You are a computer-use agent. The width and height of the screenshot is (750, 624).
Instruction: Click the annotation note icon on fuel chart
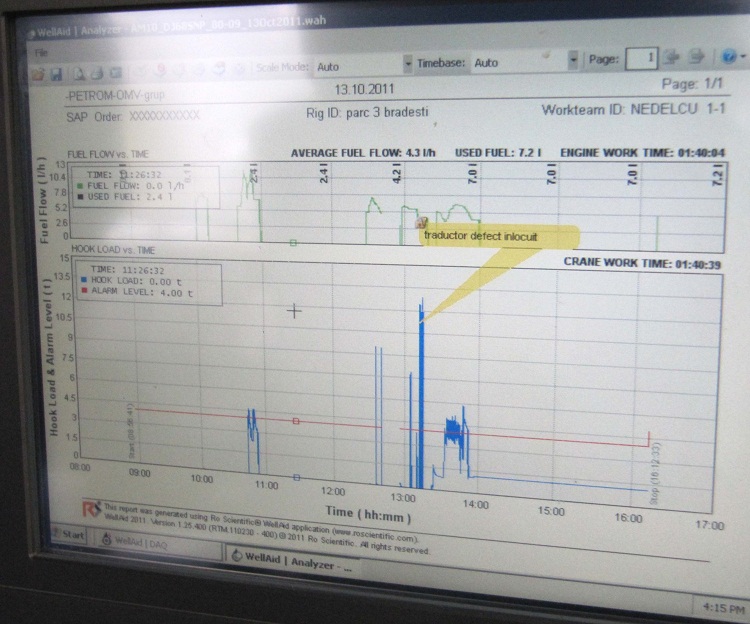tap(421, 223)
